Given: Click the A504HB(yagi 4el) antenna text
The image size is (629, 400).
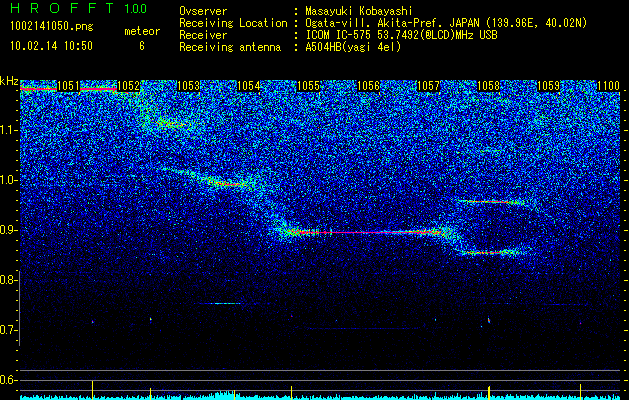Looking at the screenshot, I should [x=353, y=47].
